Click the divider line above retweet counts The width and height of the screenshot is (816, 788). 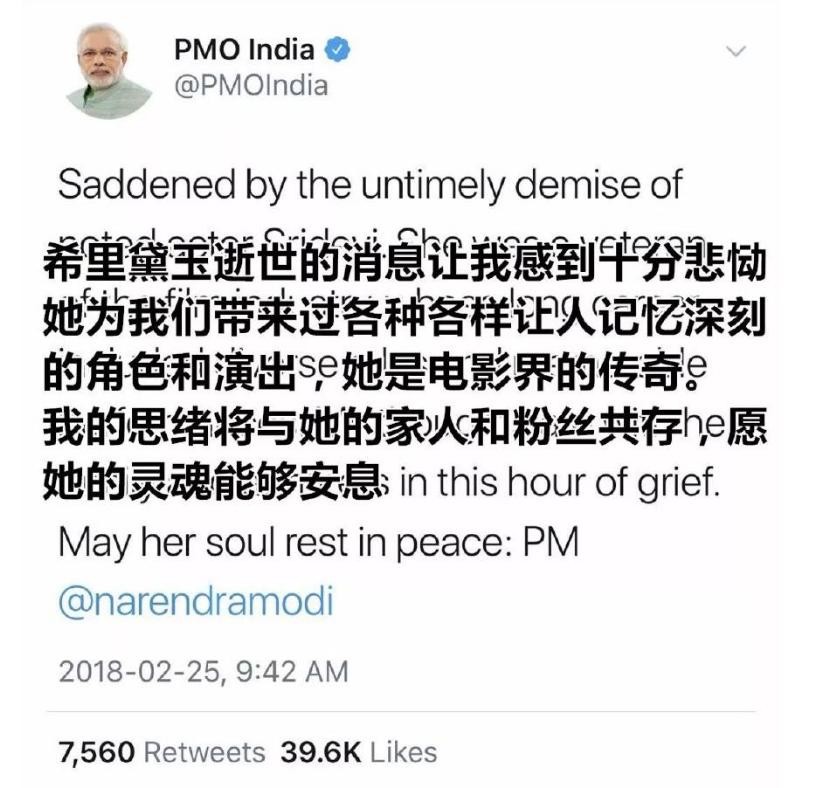[401, 711]
